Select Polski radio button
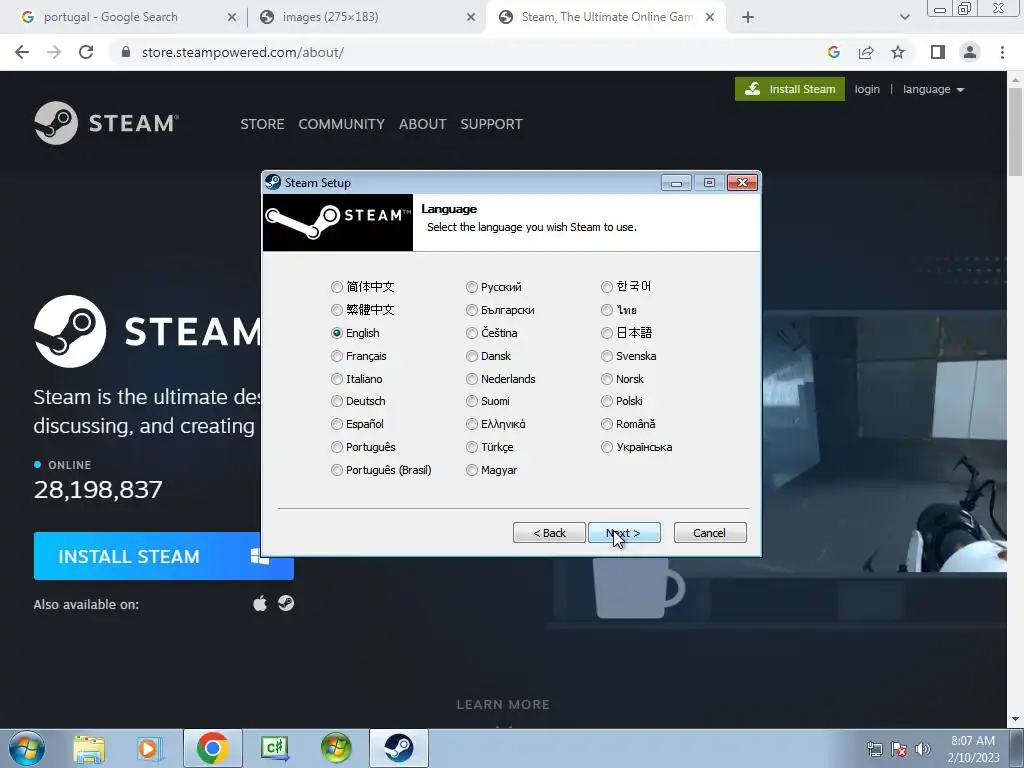The height and width of the screenshot is (768, 1024). coord(607,401)
